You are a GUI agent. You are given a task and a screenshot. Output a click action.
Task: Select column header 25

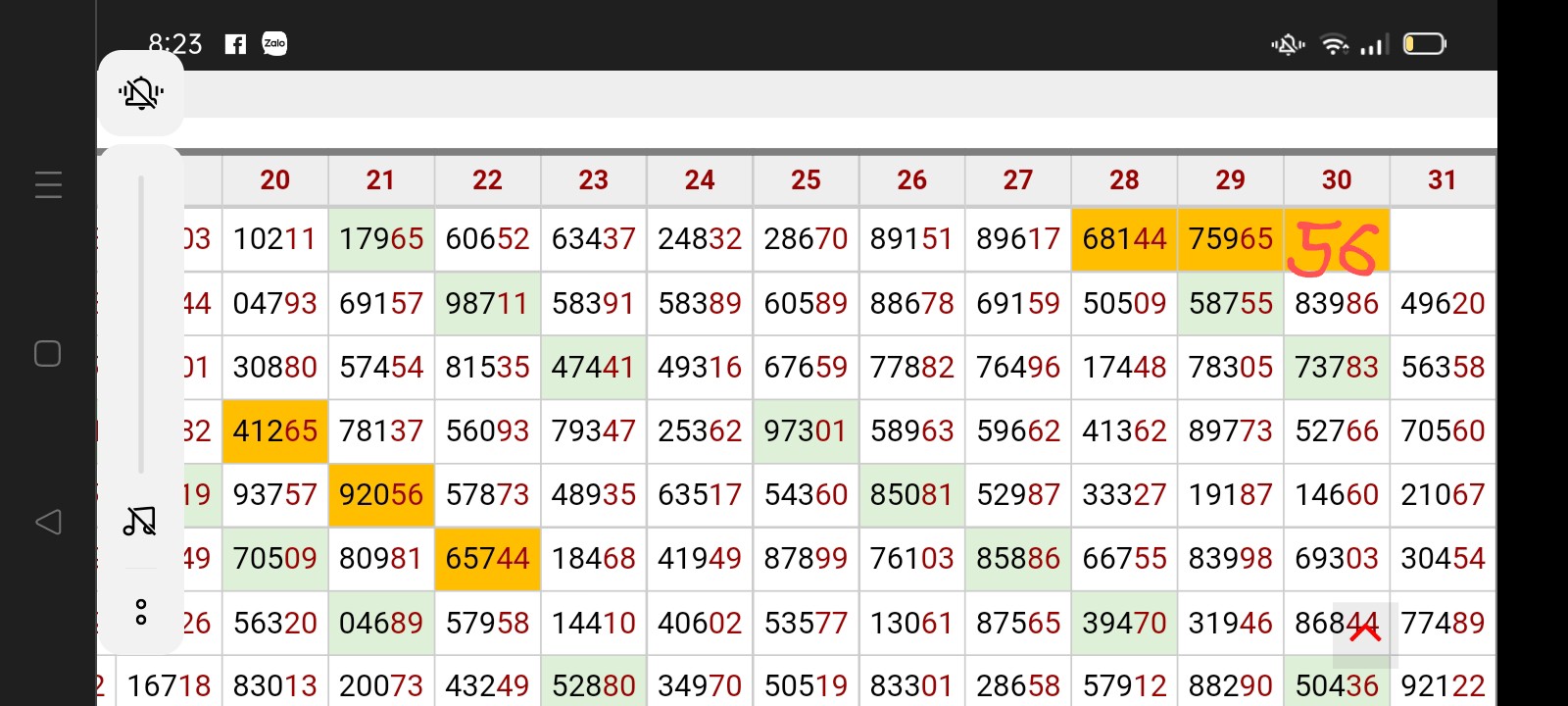click(806, 180)
